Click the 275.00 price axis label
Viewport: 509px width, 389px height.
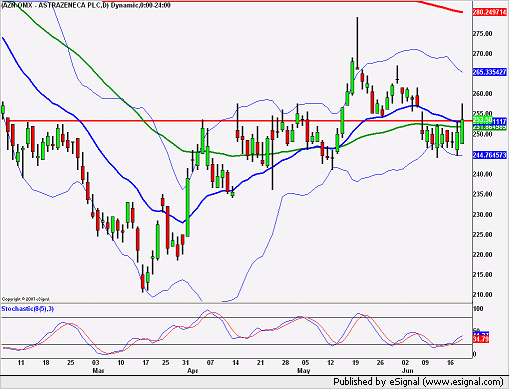click(x=482, y=34)
